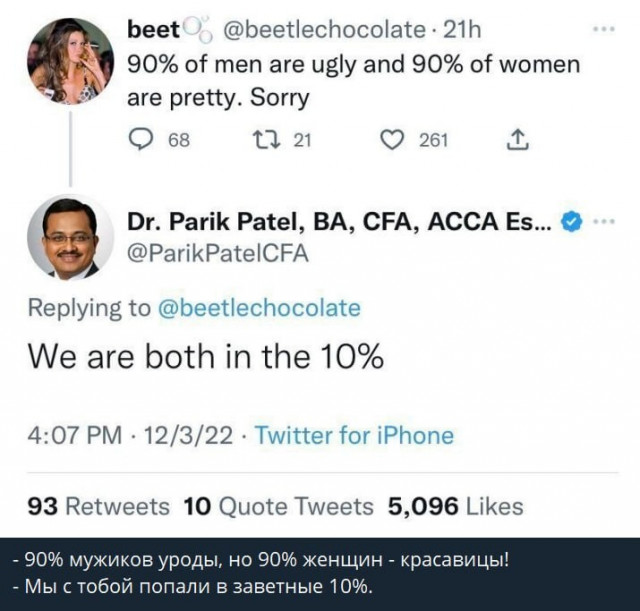Screen dimensions: 640x611
Task: Click the 4:07 PM 12/3/22 timestamp
Action: (131, 435)
